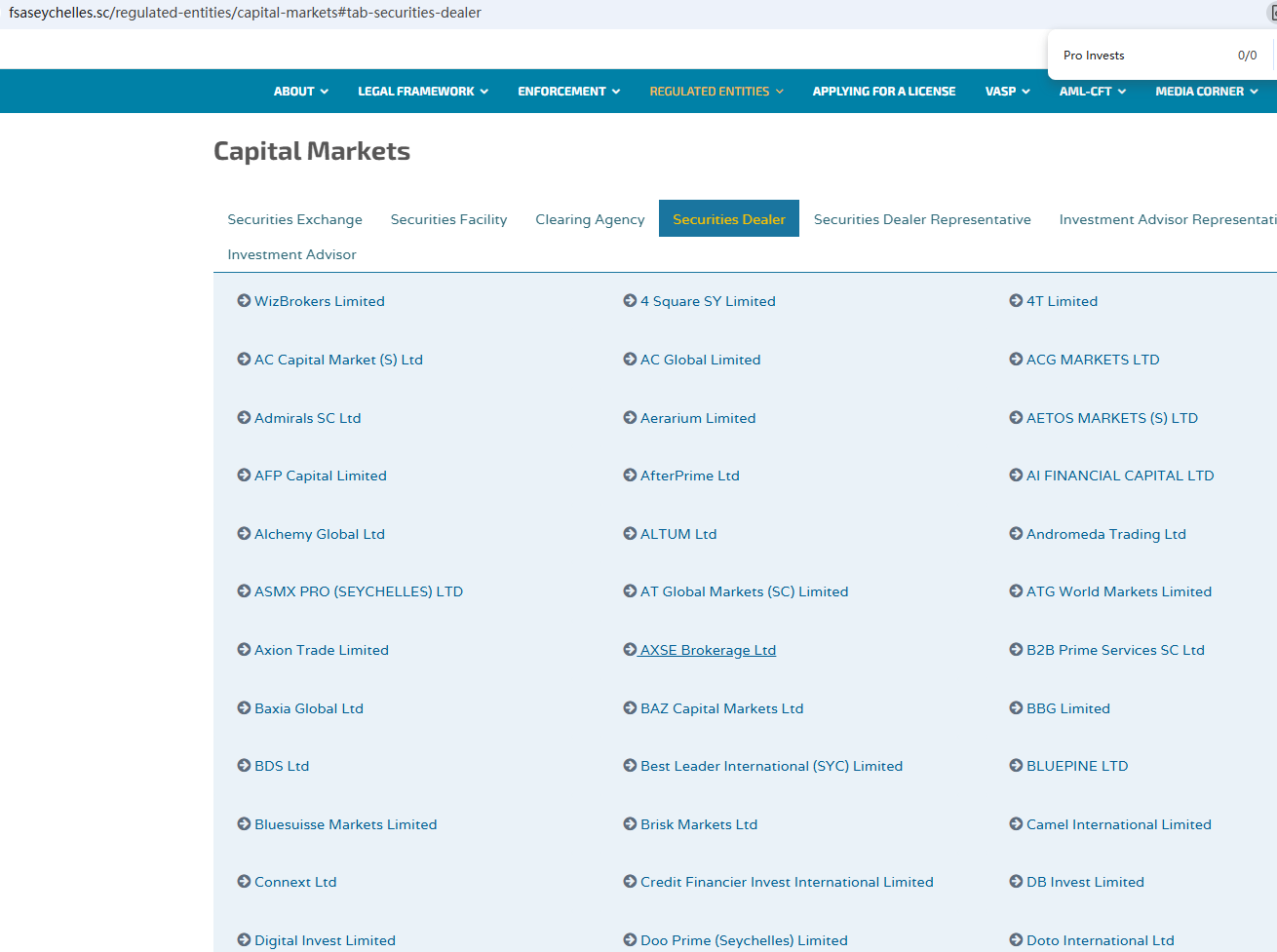Switch to the Securities Facility tab

[x=448, y=219]
